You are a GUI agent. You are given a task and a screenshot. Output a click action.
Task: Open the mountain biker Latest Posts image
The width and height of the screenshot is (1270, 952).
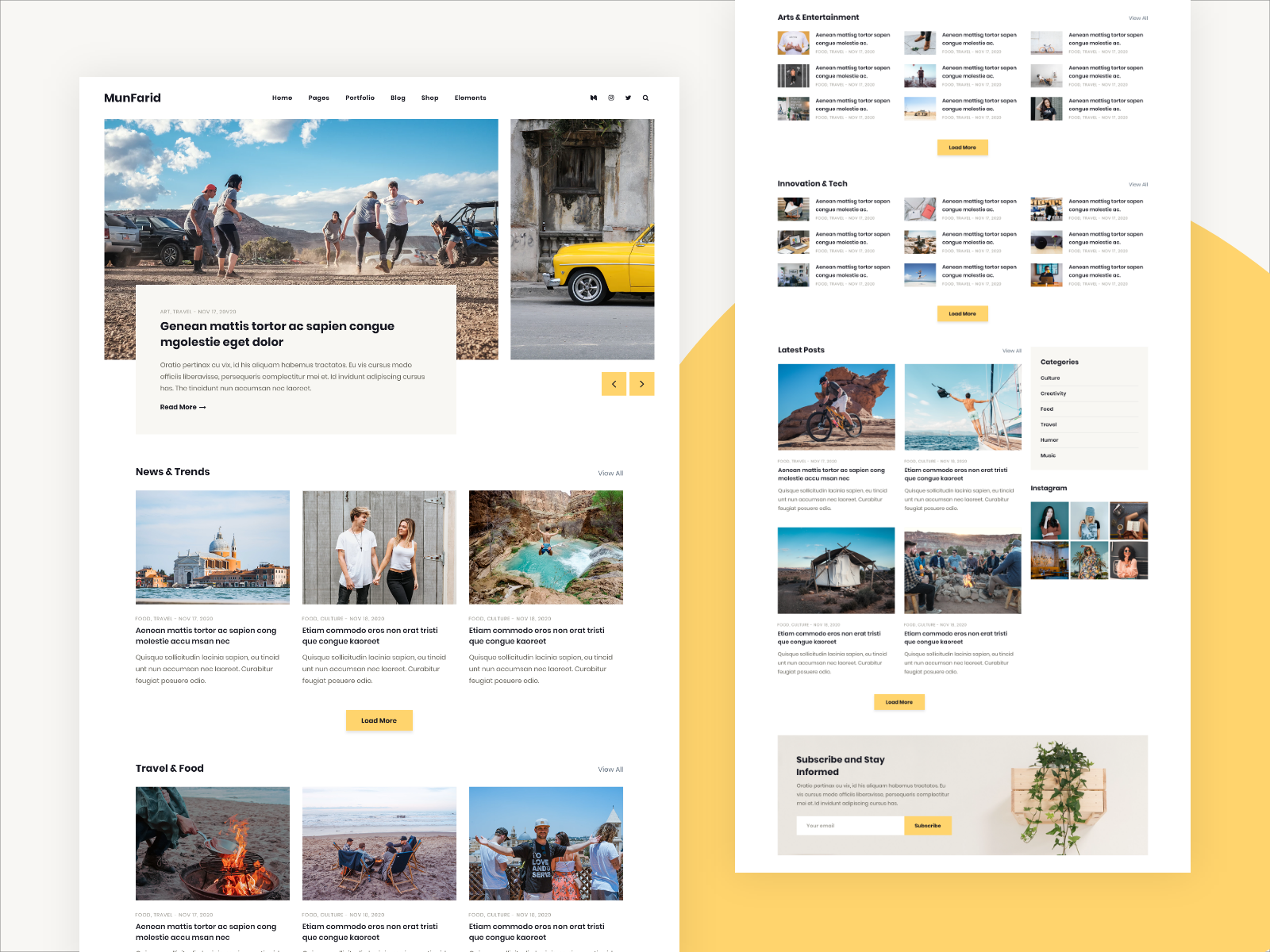pyautogui.click(x=837, y=407)
